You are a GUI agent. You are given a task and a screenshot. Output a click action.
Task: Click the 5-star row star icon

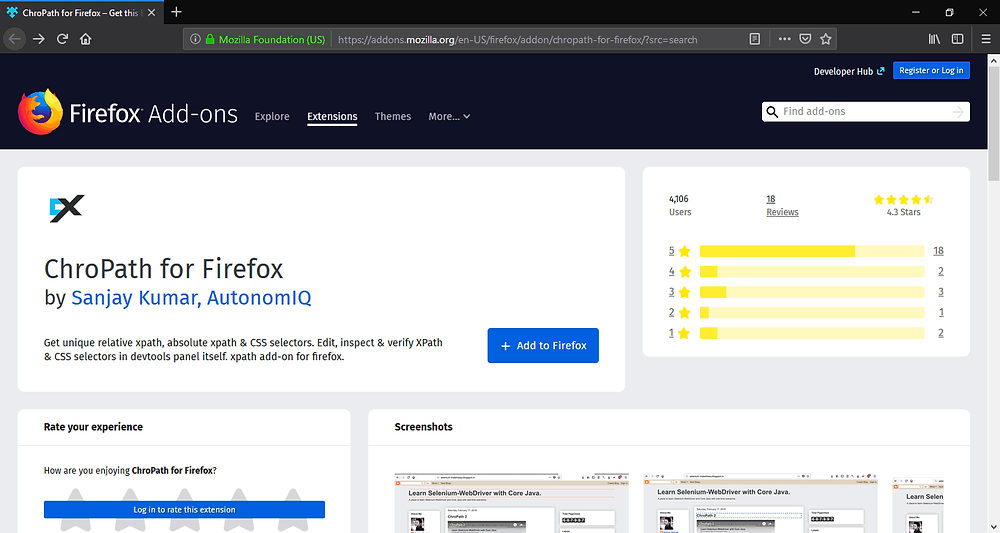pos(685,251)
